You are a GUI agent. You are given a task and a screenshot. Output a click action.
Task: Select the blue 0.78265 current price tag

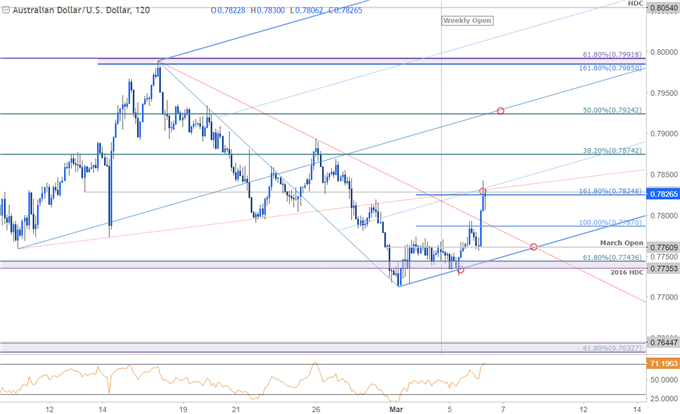(x=663, y=193)
